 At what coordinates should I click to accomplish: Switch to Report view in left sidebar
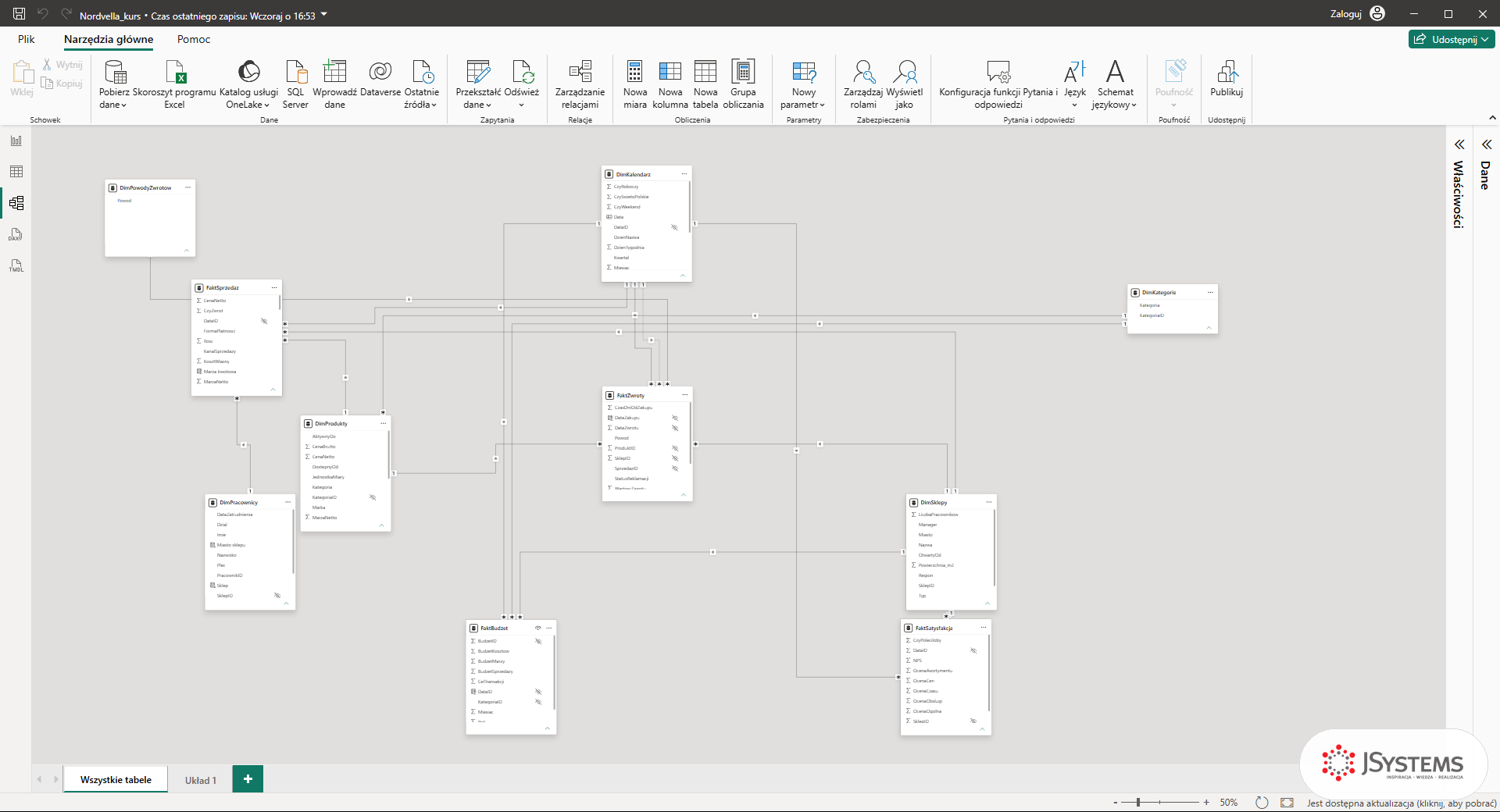point(16,141)
